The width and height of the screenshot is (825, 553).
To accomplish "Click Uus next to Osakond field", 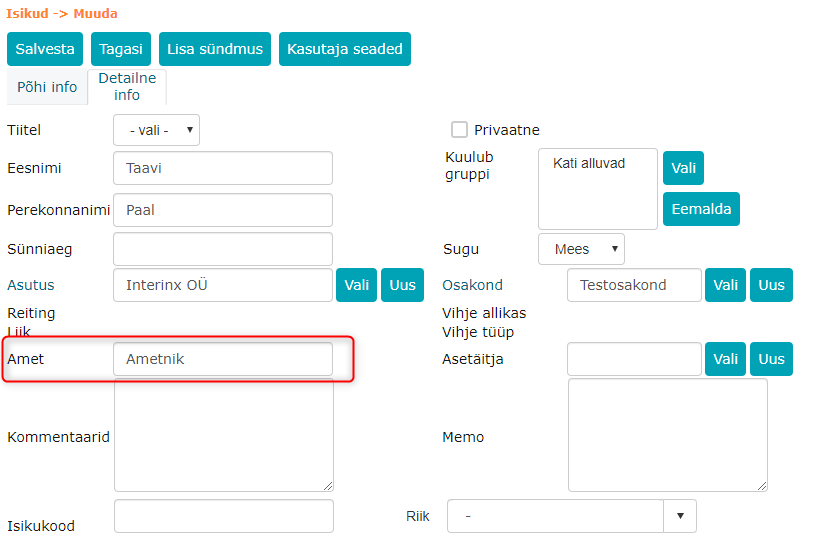I will [x=771, y=285].
